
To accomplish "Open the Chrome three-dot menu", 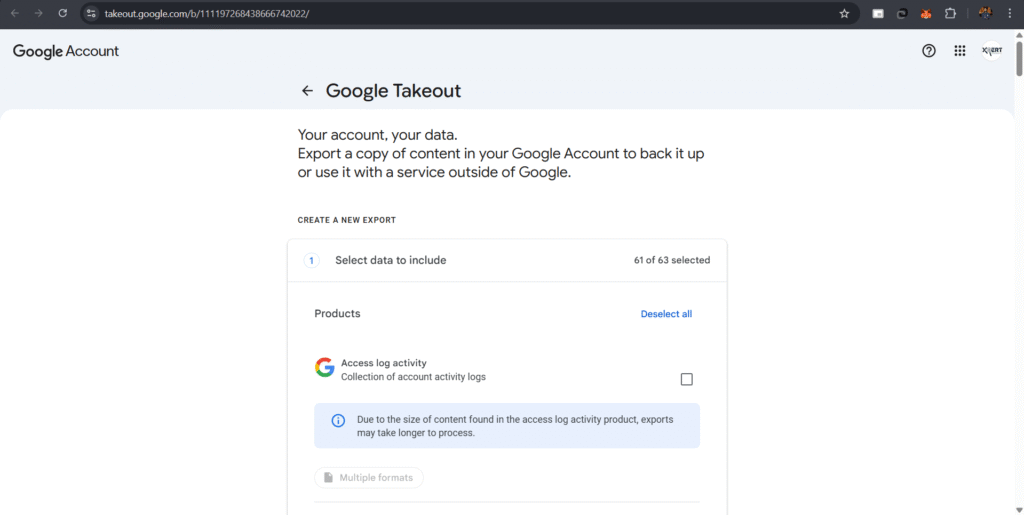I will [1010, 14].
